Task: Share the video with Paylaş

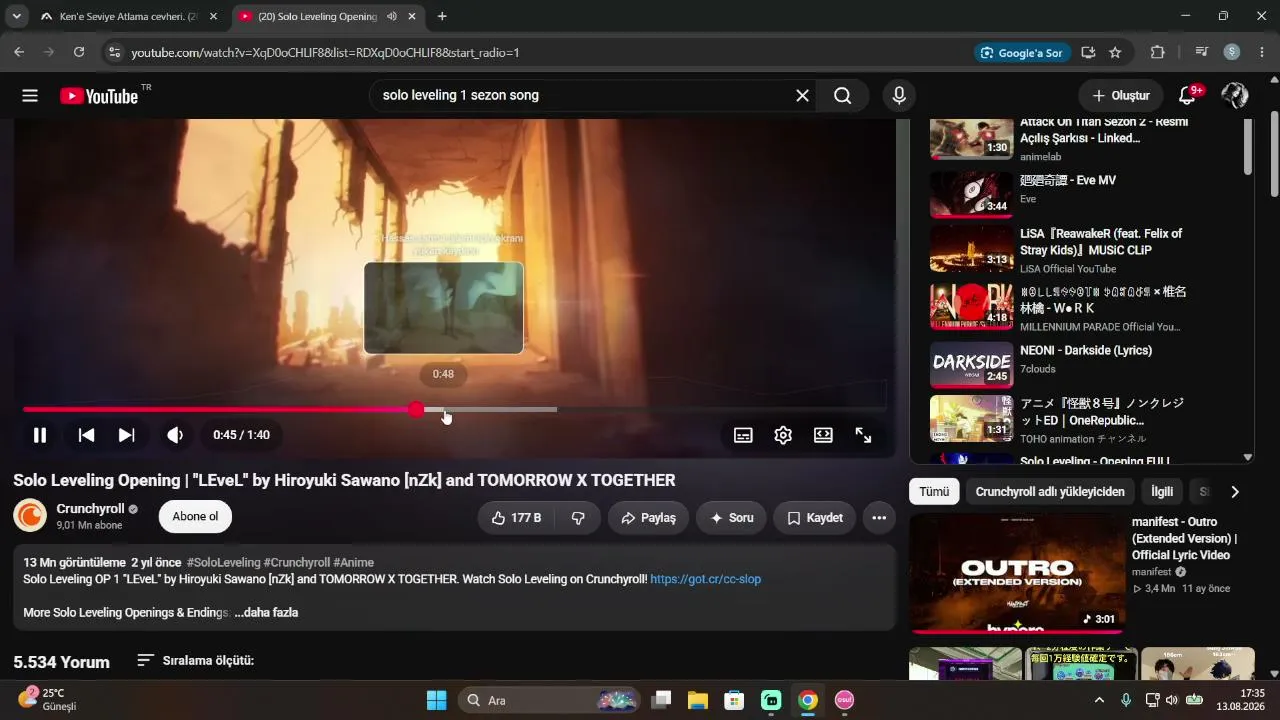Action: [648, 518]
